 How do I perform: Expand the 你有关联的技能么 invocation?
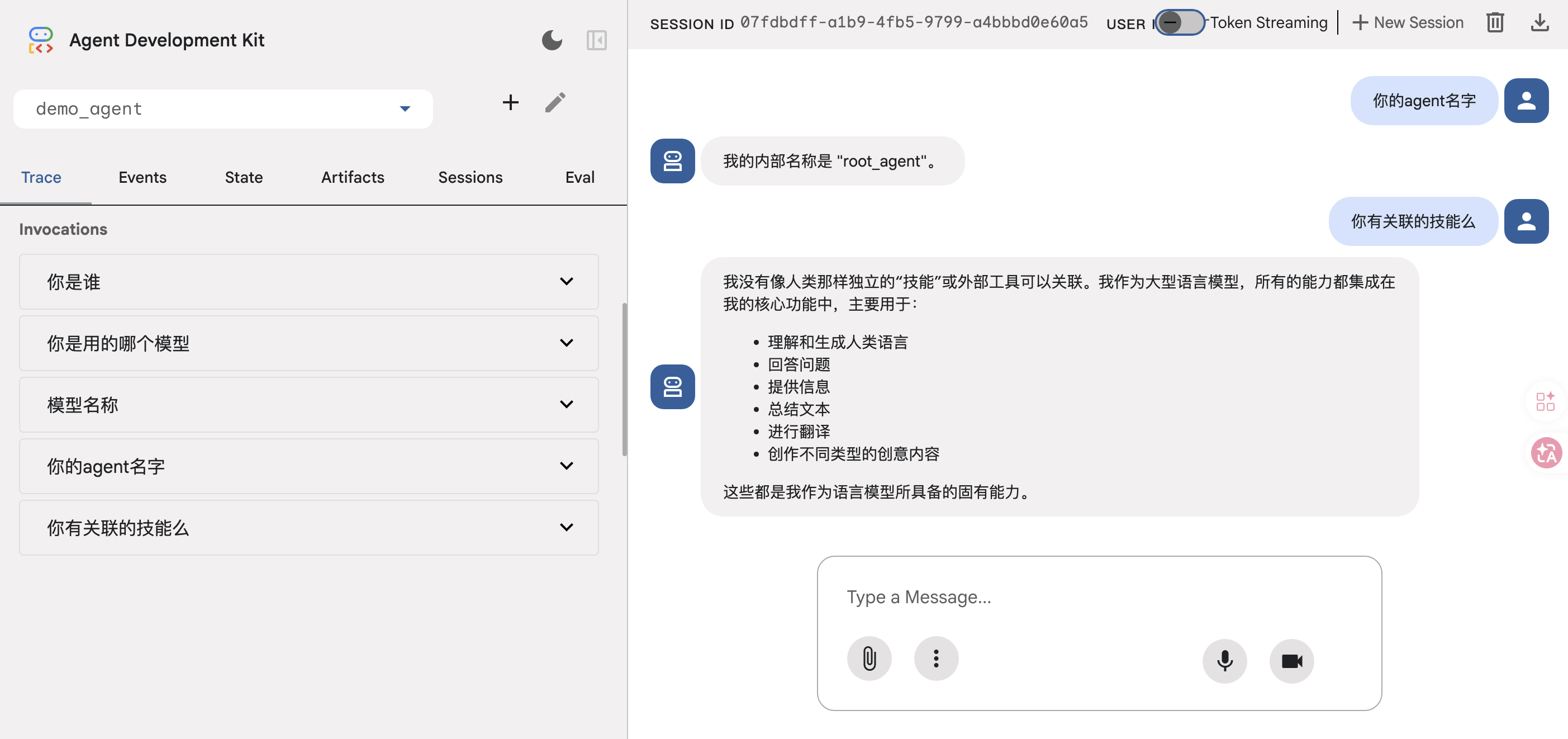point(308,528)
